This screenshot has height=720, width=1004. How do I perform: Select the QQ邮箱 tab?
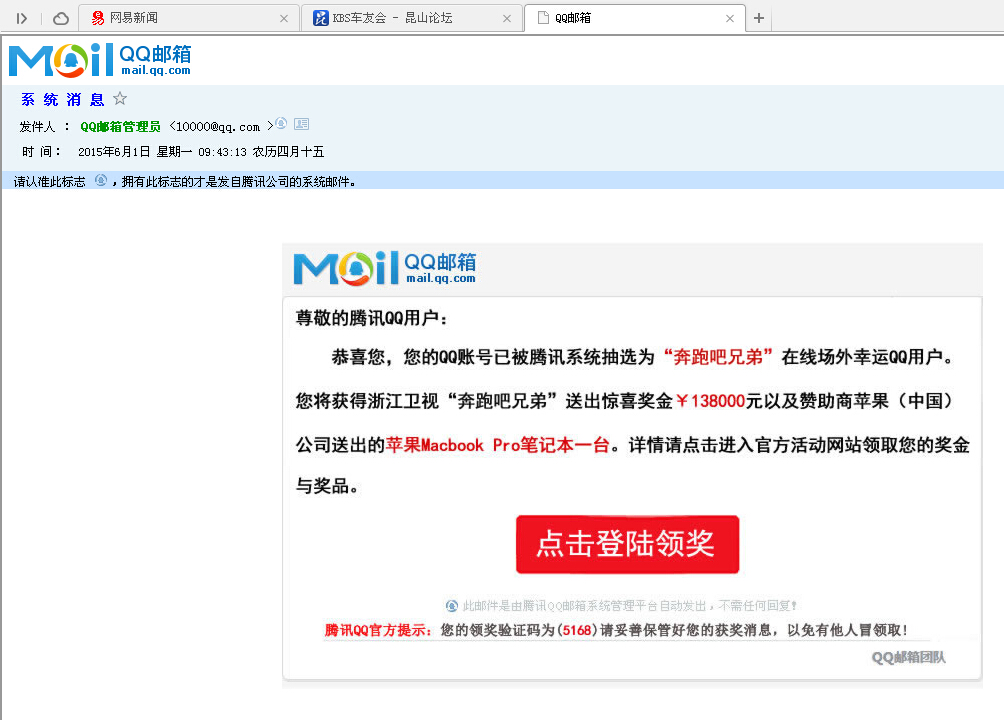[x=635, y=18]
